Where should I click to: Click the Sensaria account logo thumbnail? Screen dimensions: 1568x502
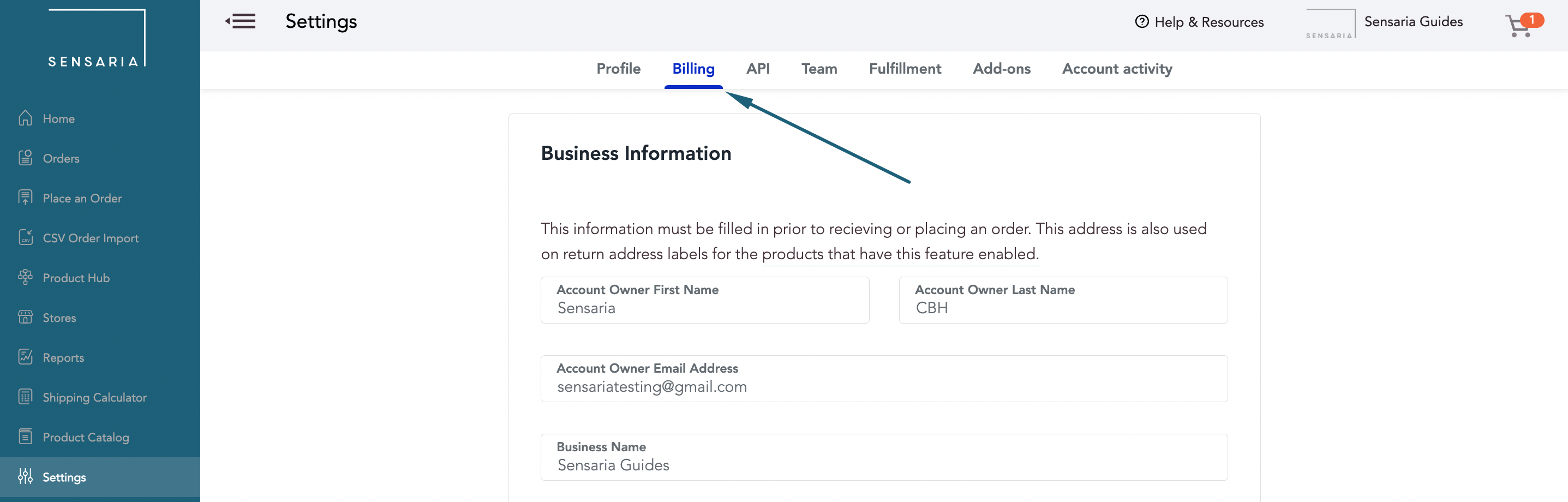click(x=1331, y=25)
